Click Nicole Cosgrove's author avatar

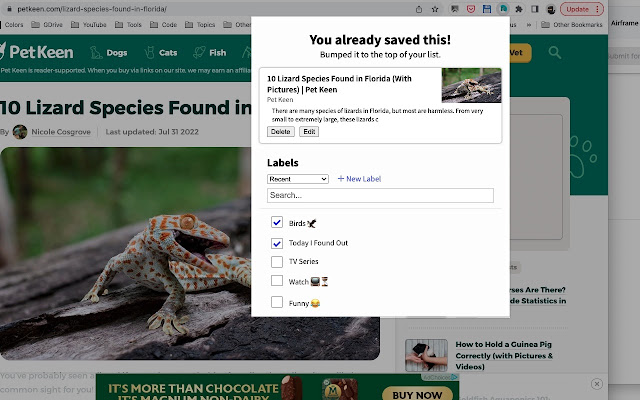coord(20,132)
